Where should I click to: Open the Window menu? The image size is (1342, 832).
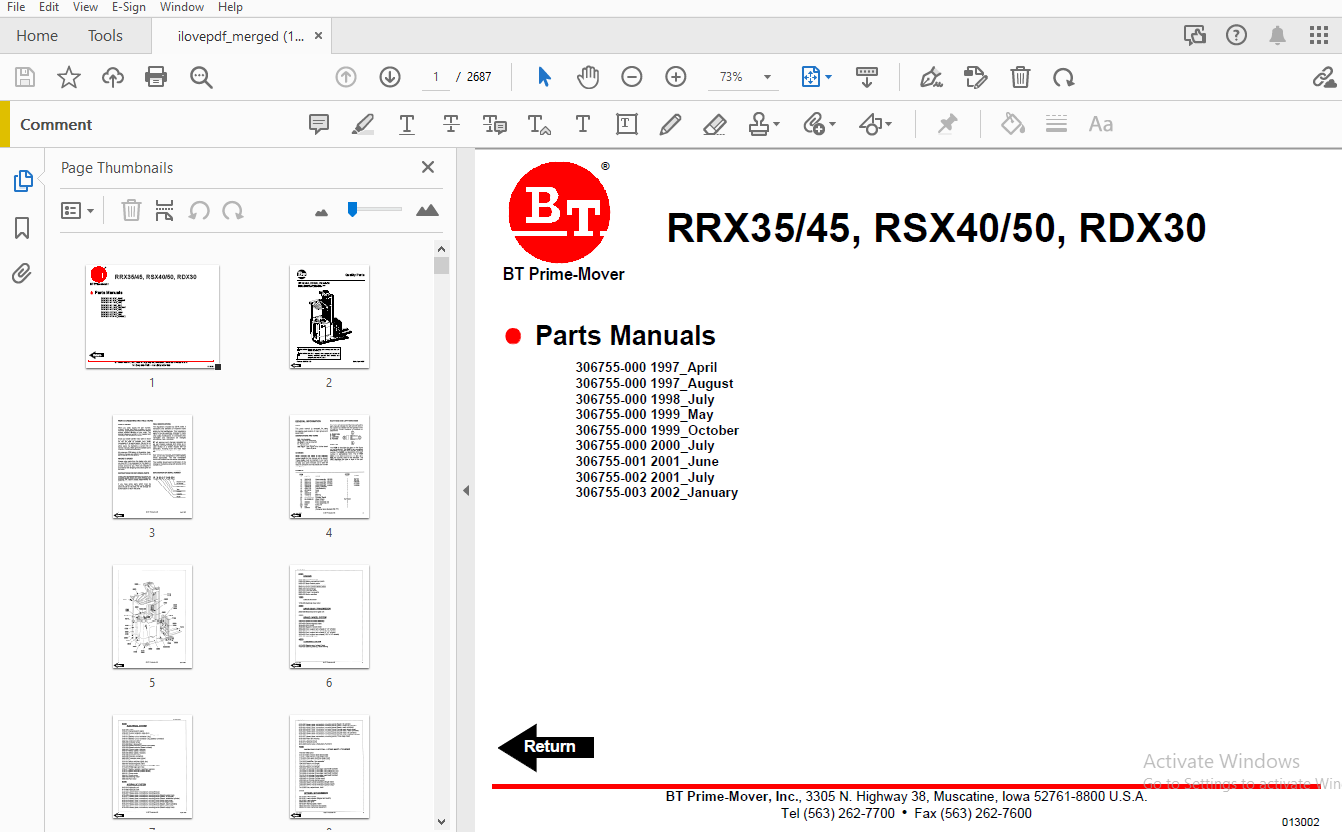182,7
